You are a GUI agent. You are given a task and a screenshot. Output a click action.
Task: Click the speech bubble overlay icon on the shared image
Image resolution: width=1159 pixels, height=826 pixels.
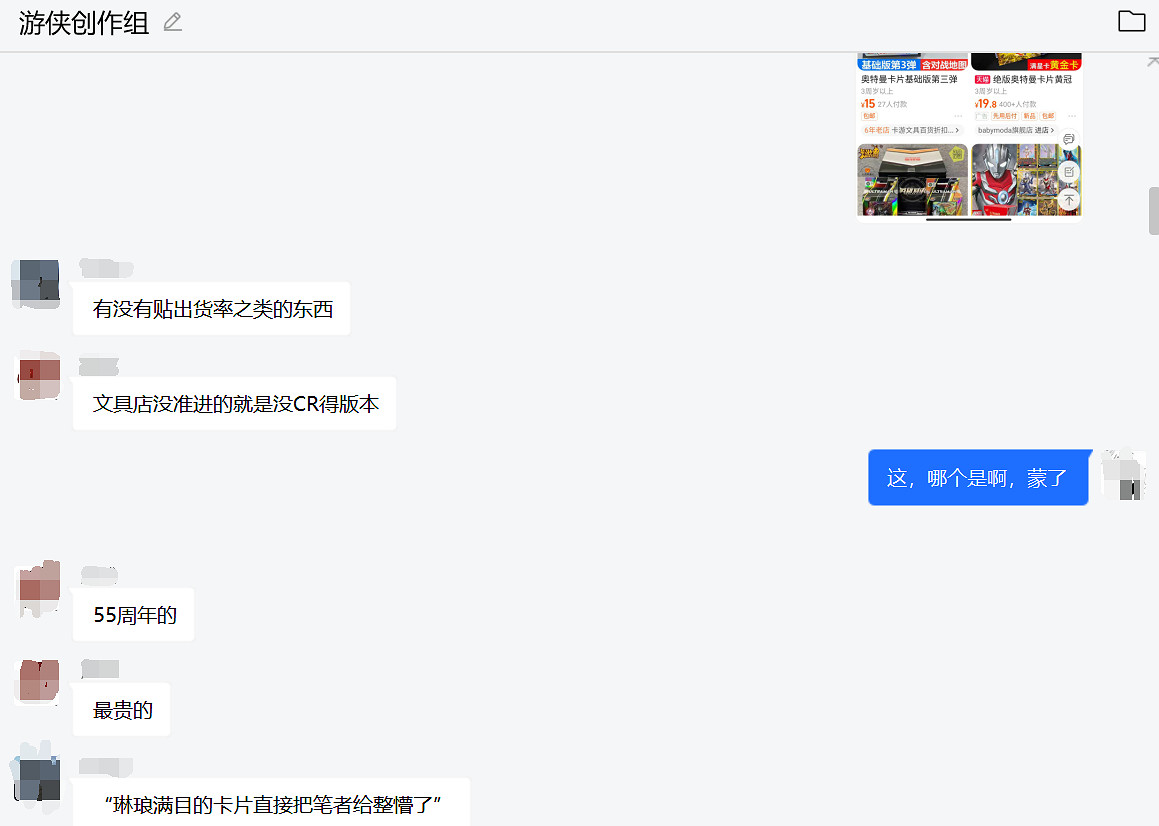[x=1069, y=139]
